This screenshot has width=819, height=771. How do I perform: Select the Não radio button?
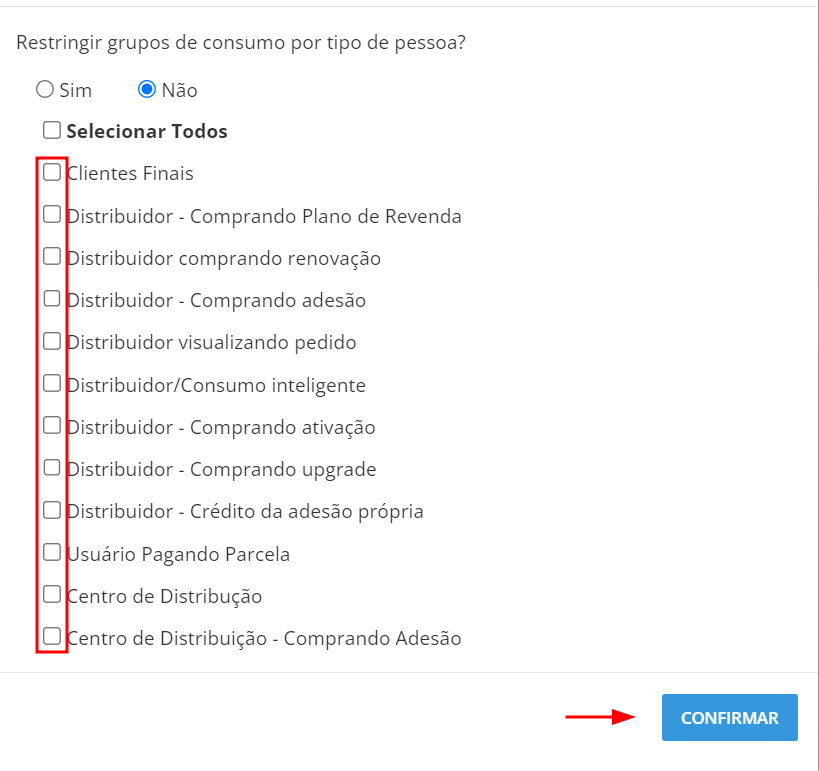pyautogui.click(x=147, y=90)
